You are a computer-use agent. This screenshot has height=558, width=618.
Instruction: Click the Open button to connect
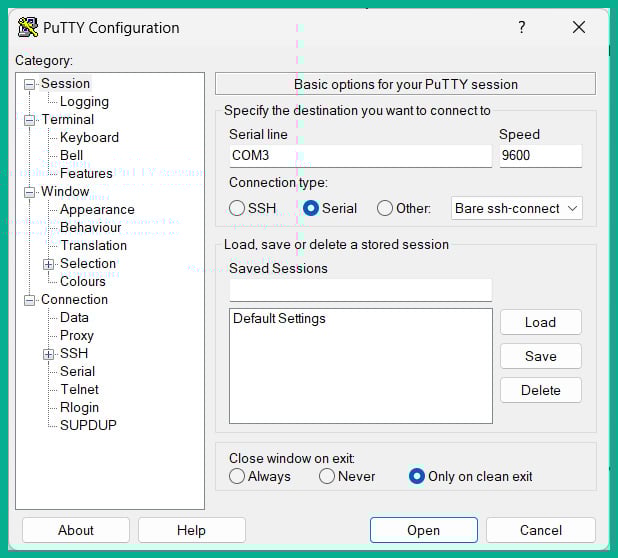[423, 530]
